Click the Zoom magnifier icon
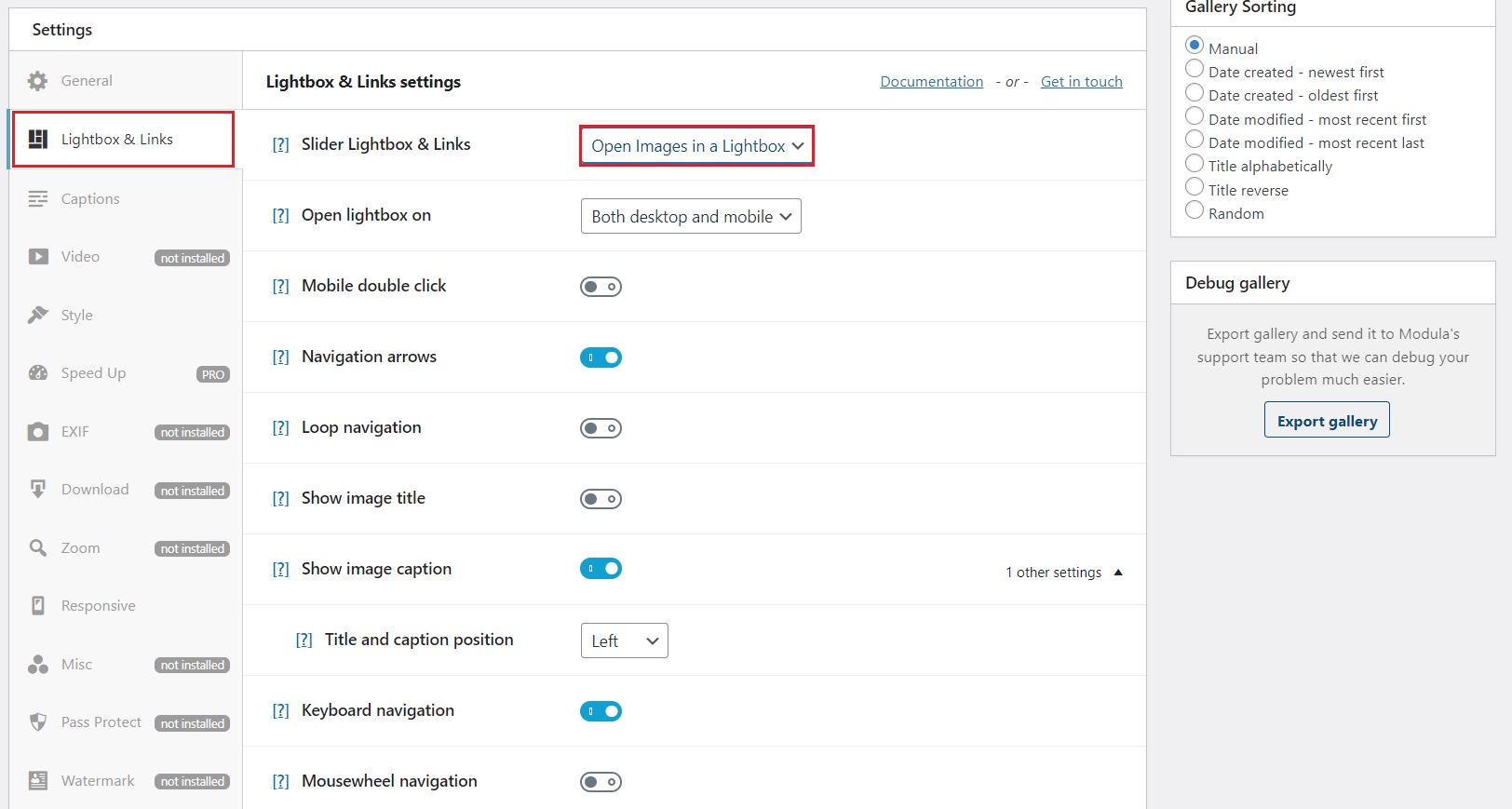Screen dimensions: 1512x809 tap(37, 548)
